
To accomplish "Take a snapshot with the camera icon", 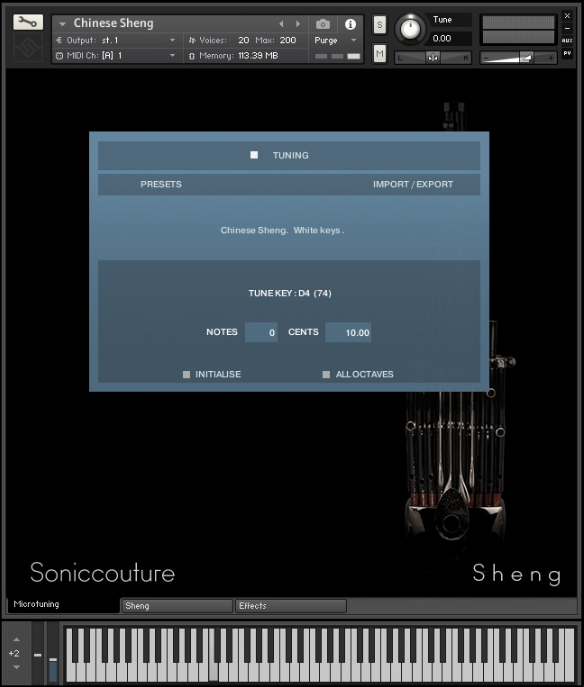I will (323, 24).
